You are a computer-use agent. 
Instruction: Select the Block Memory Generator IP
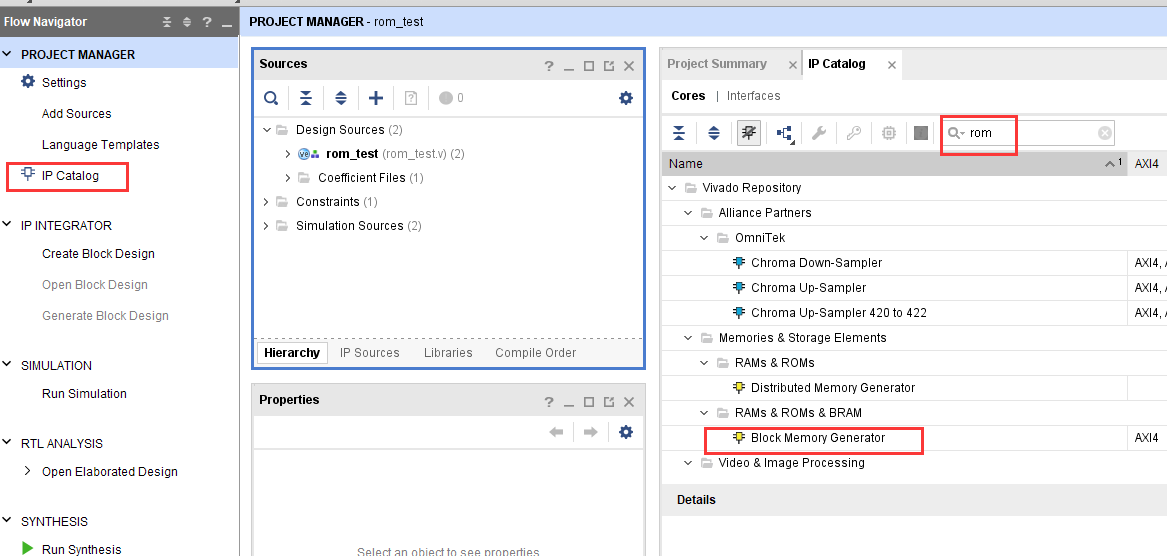[x=818, y=438]
